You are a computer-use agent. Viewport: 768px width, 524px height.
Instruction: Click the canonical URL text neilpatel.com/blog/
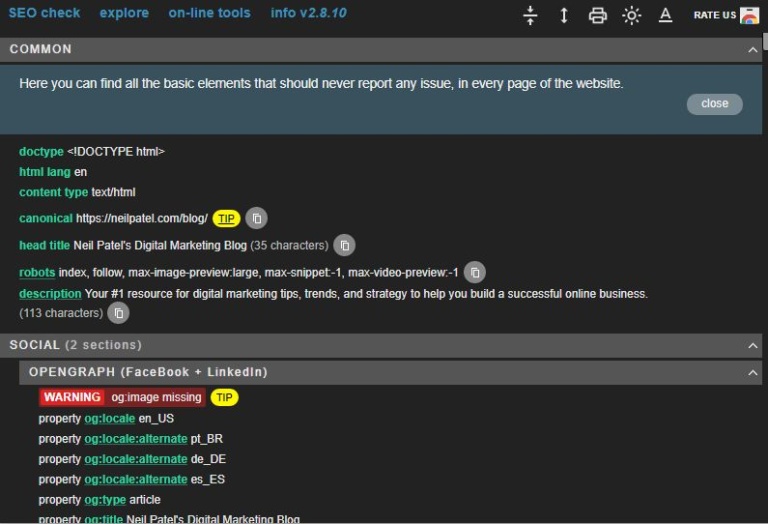click(142, 218)
